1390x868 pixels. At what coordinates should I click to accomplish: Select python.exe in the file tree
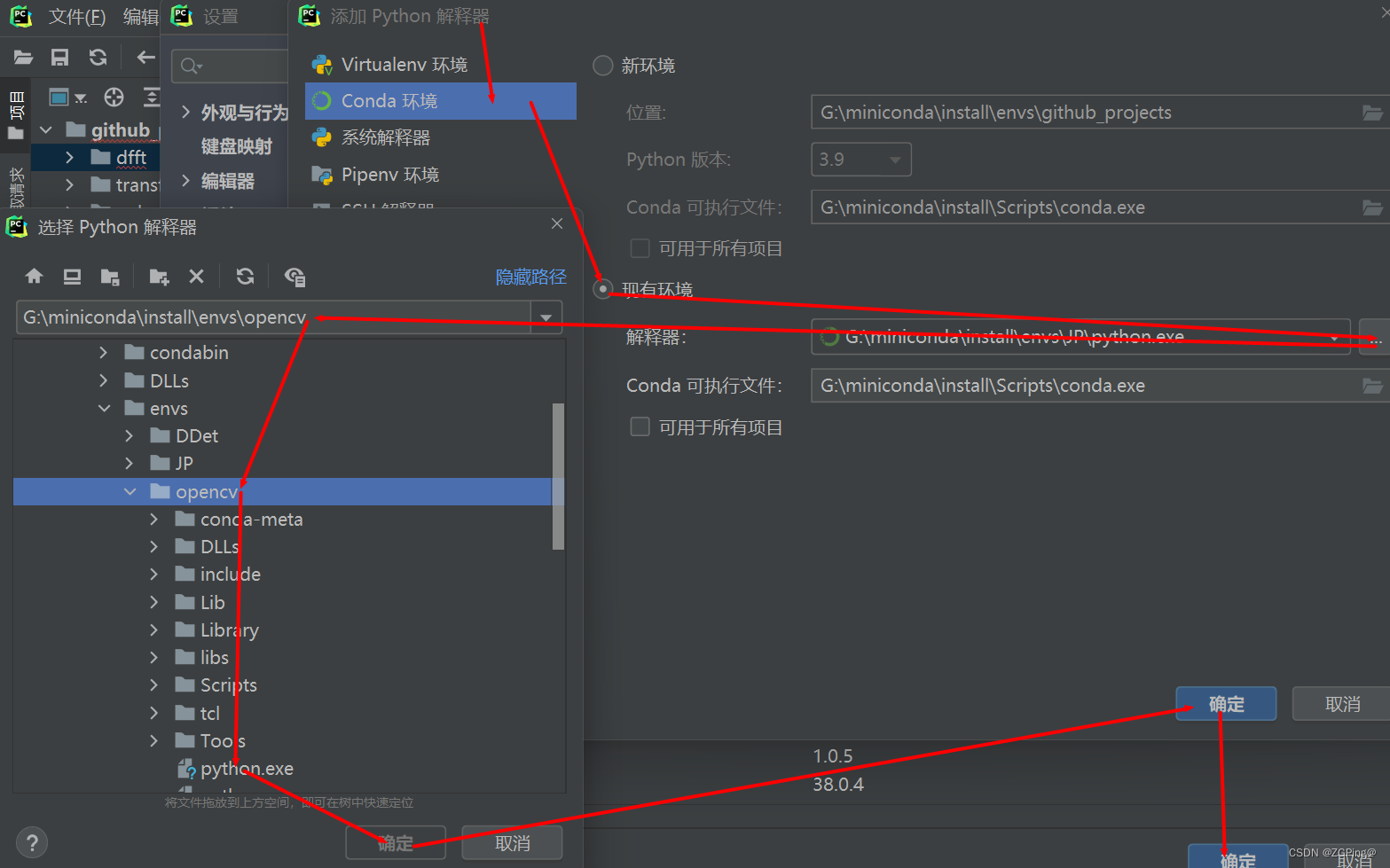point(247,769)
